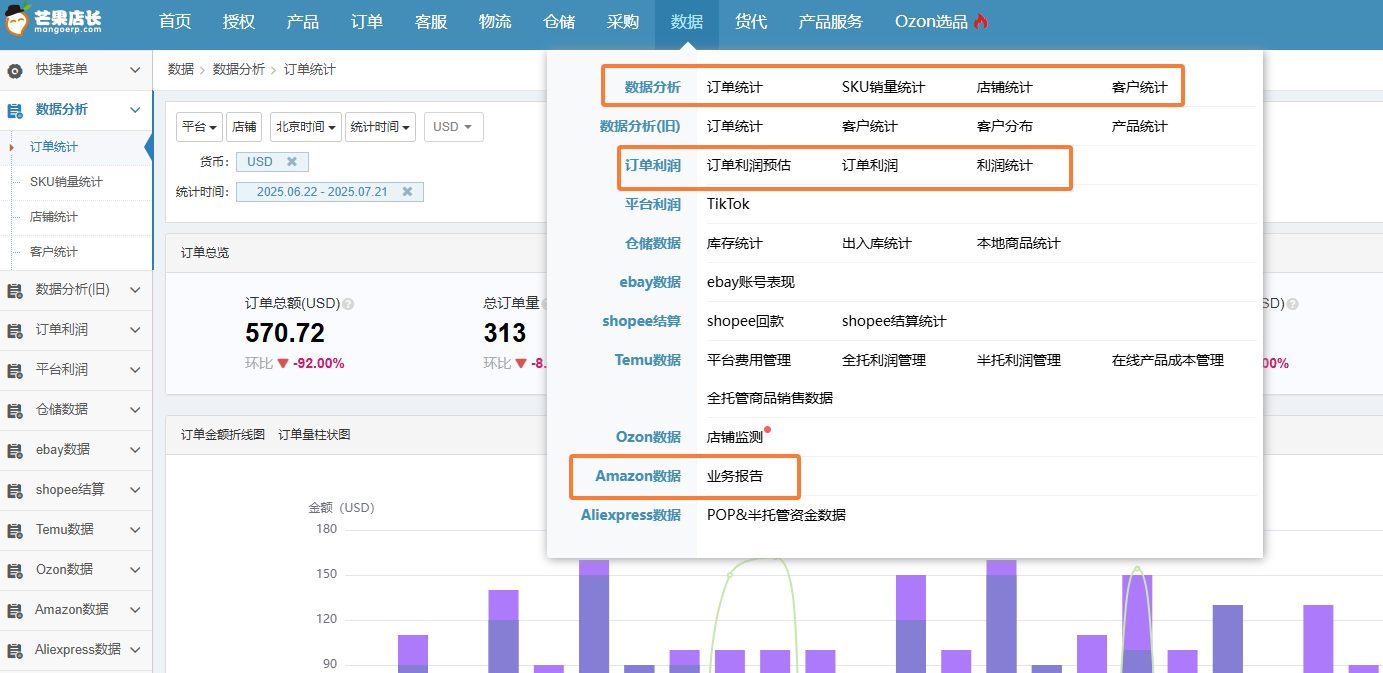Viewport: 1383px width, 673px height.
Task: Switch to the 订单金额折线图 chart tab
Action: pyautogui.click(x=223, y=435)
